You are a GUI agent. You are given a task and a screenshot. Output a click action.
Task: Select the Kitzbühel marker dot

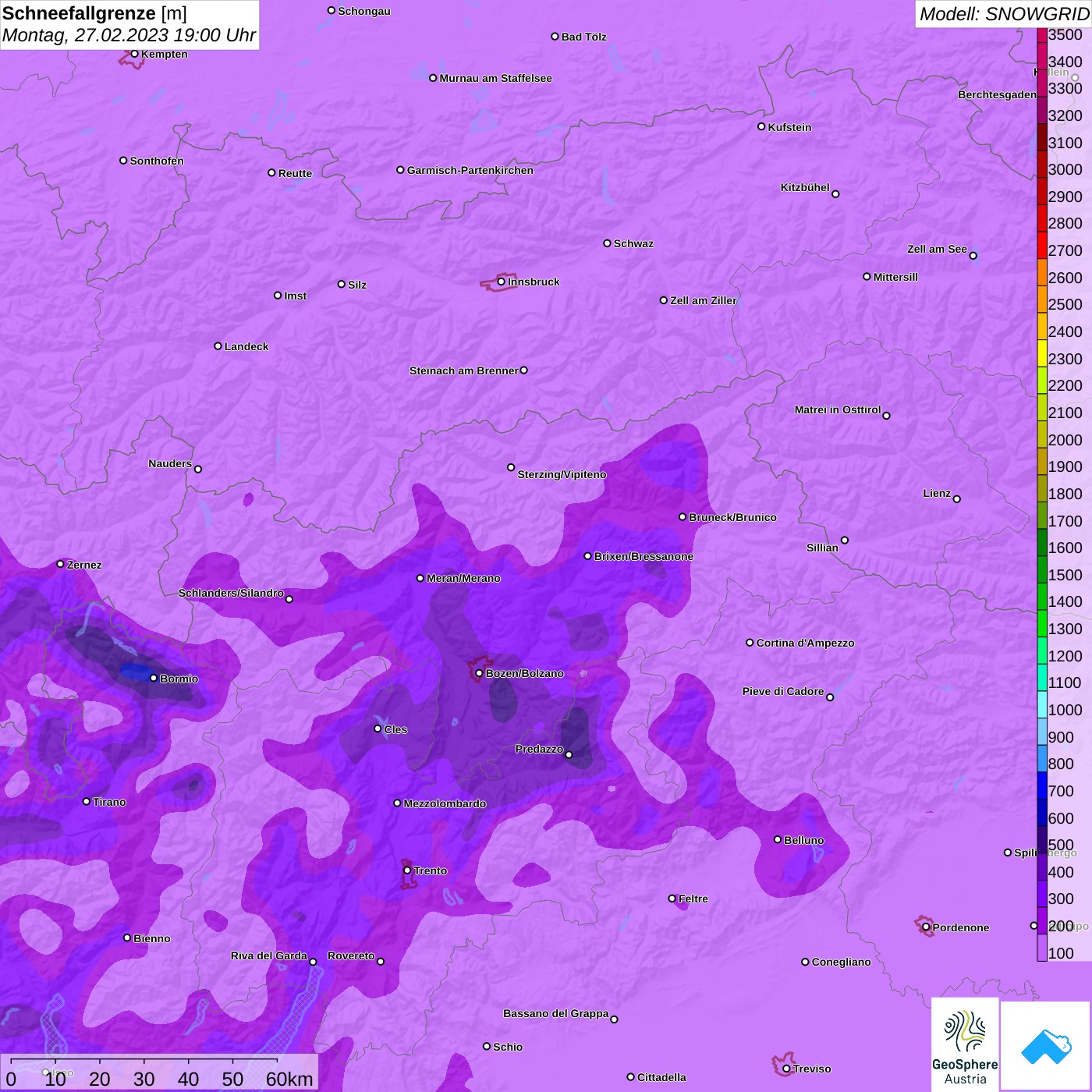(x=835, y=194)
